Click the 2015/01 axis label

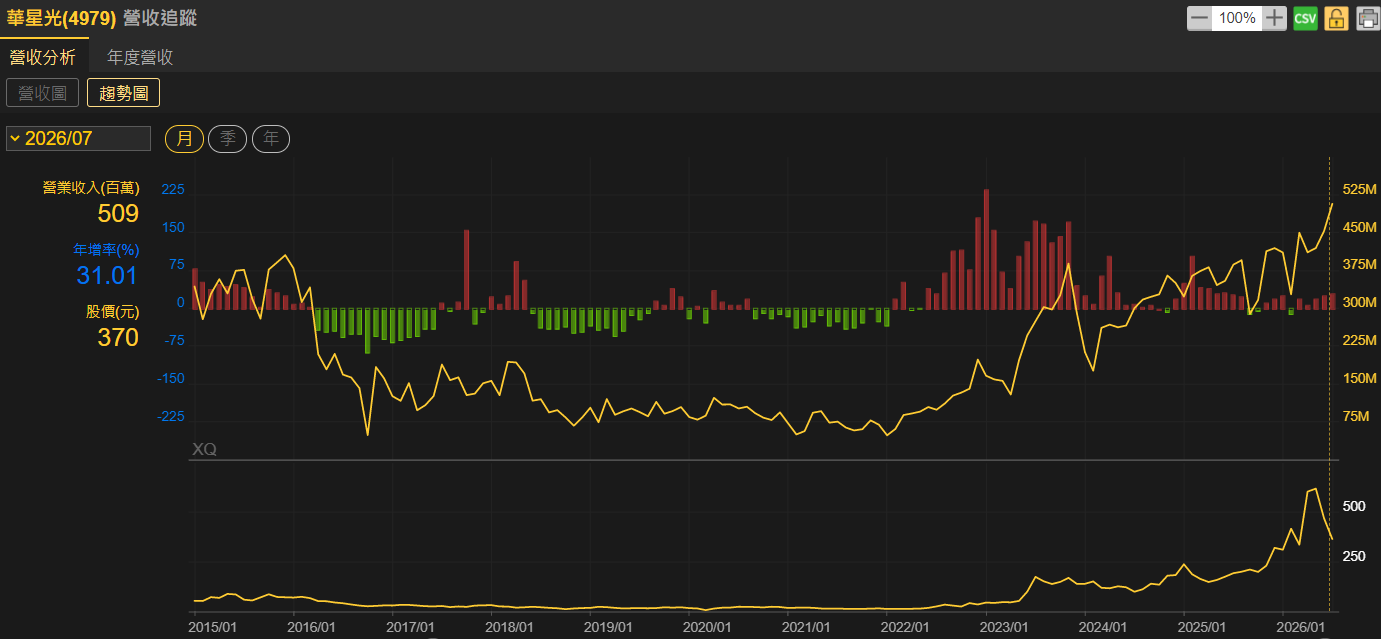click(212, 627)
